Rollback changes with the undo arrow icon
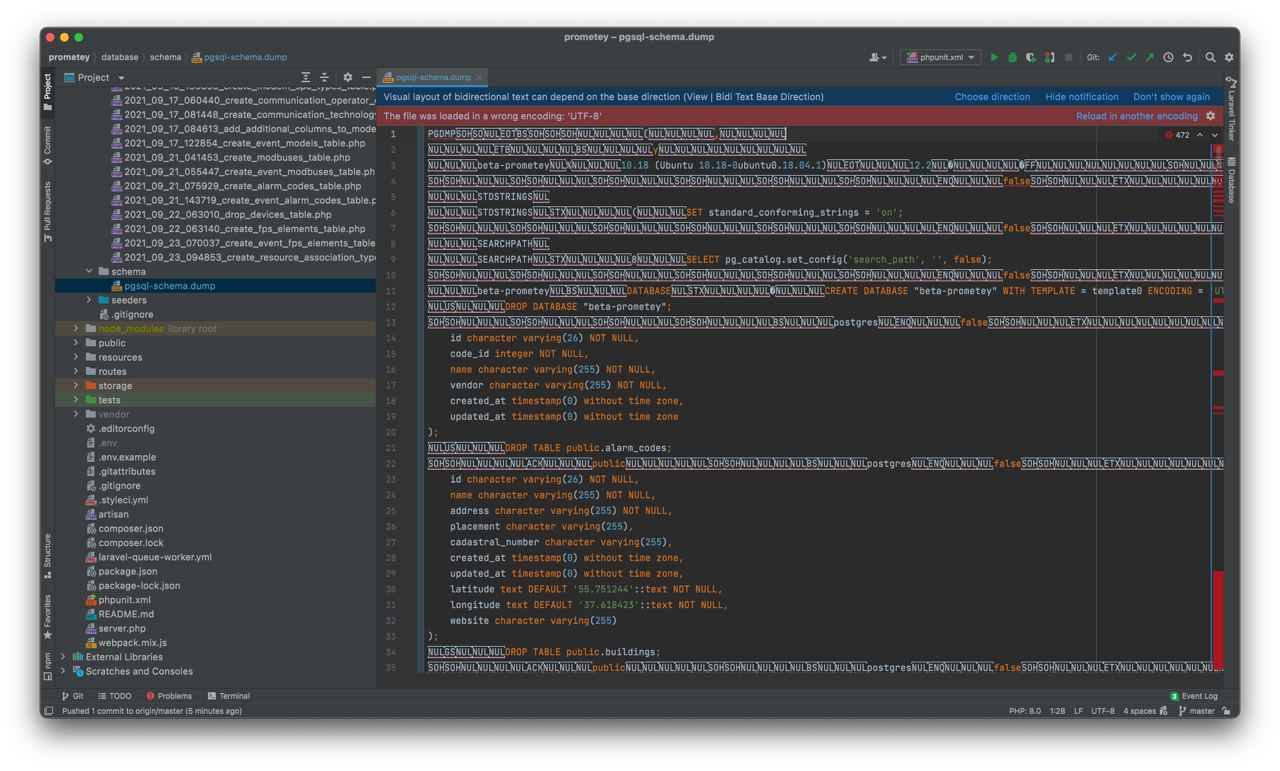 click(x=1187, y=58)
